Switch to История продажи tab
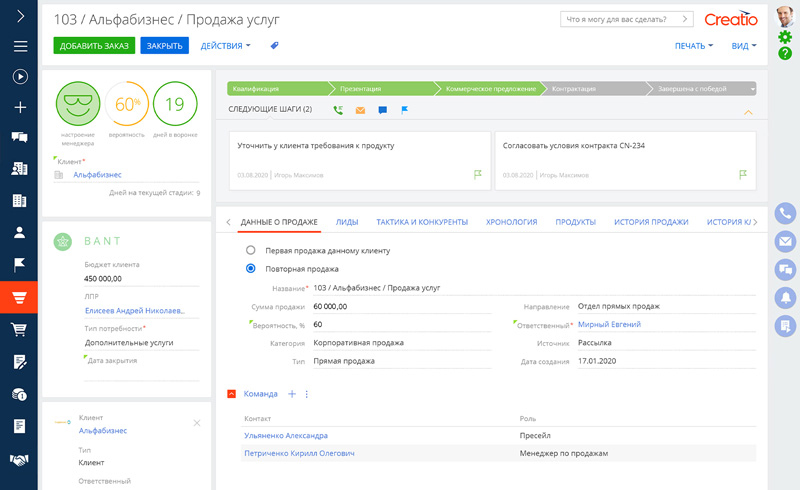 coord(651,222)
